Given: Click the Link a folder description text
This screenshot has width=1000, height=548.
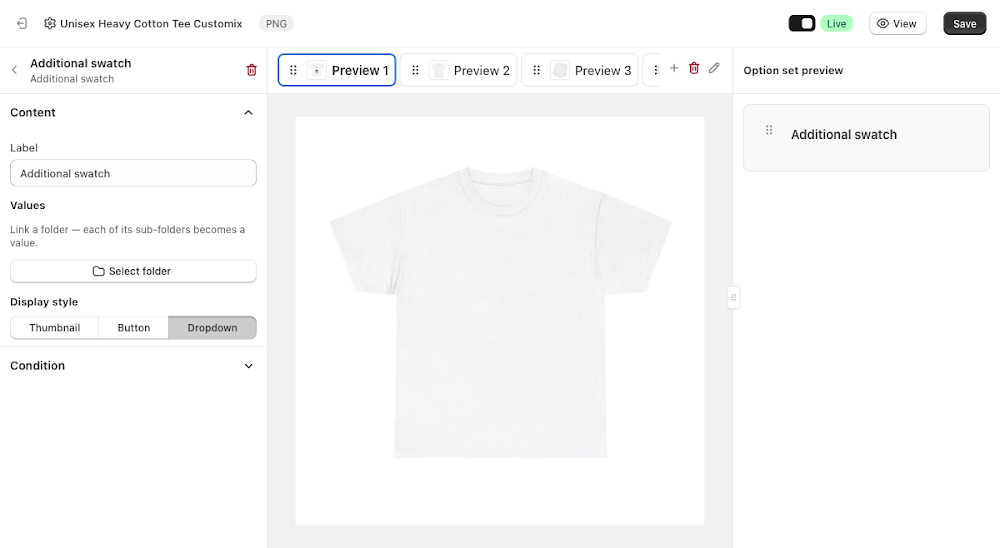Looking at the screenshot, I should 128,236.
